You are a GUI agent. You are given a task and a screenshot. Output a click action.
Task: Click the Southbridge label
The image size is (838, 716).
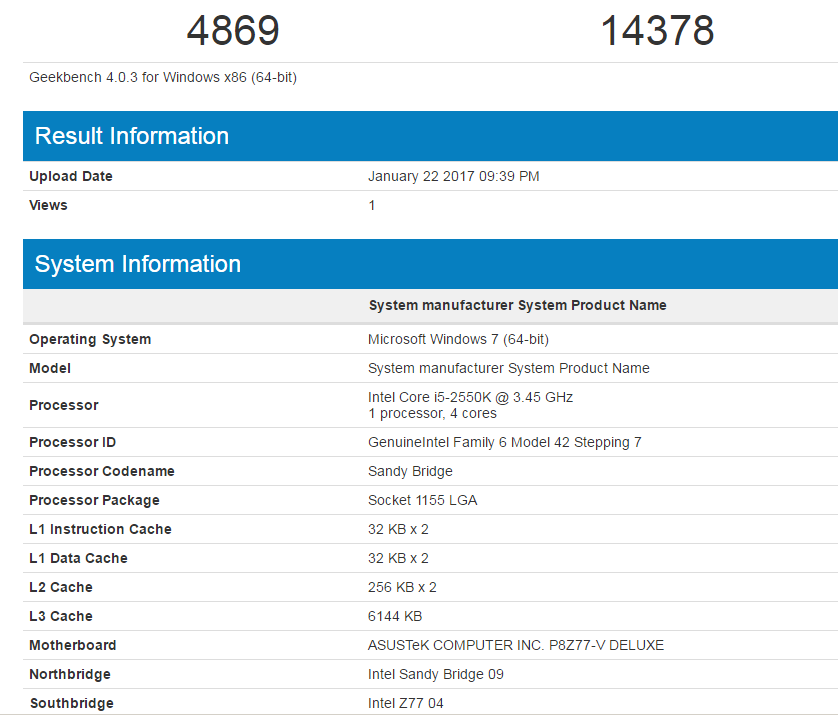pyautogui.click(x=72, y=703)
